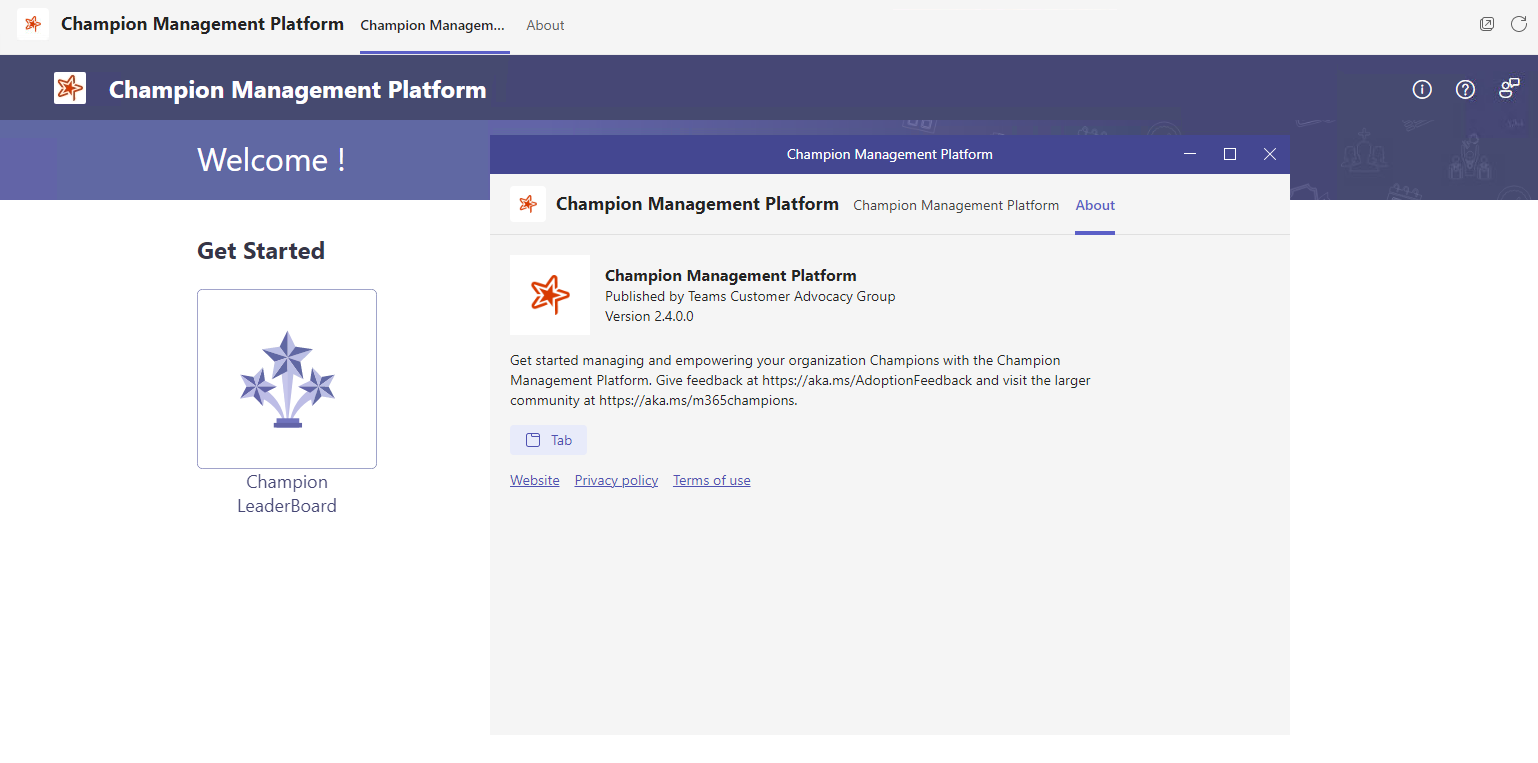The image size is (1538, 763).
Task: Minimize the Champion Management Platform dialog
Action: click(x=1189, y=154)
